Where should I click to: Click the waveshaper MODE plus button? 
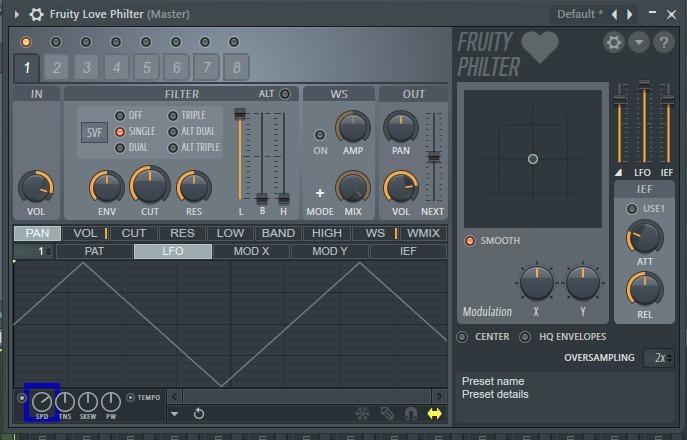click(320, 193)
